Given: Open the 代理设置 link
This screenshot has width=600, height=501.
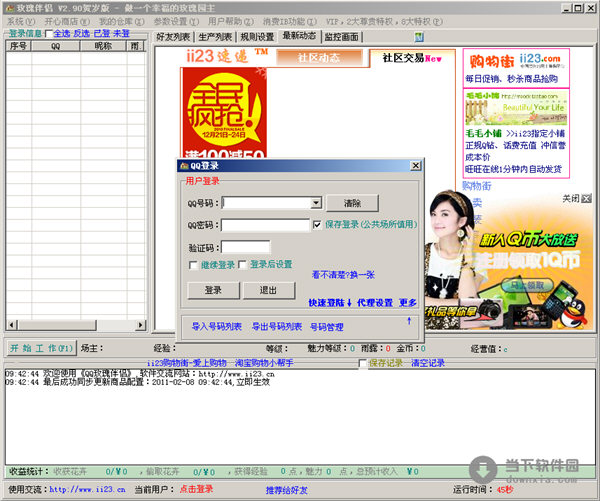Looking at the screenshot, I should [x=375, y=303].
